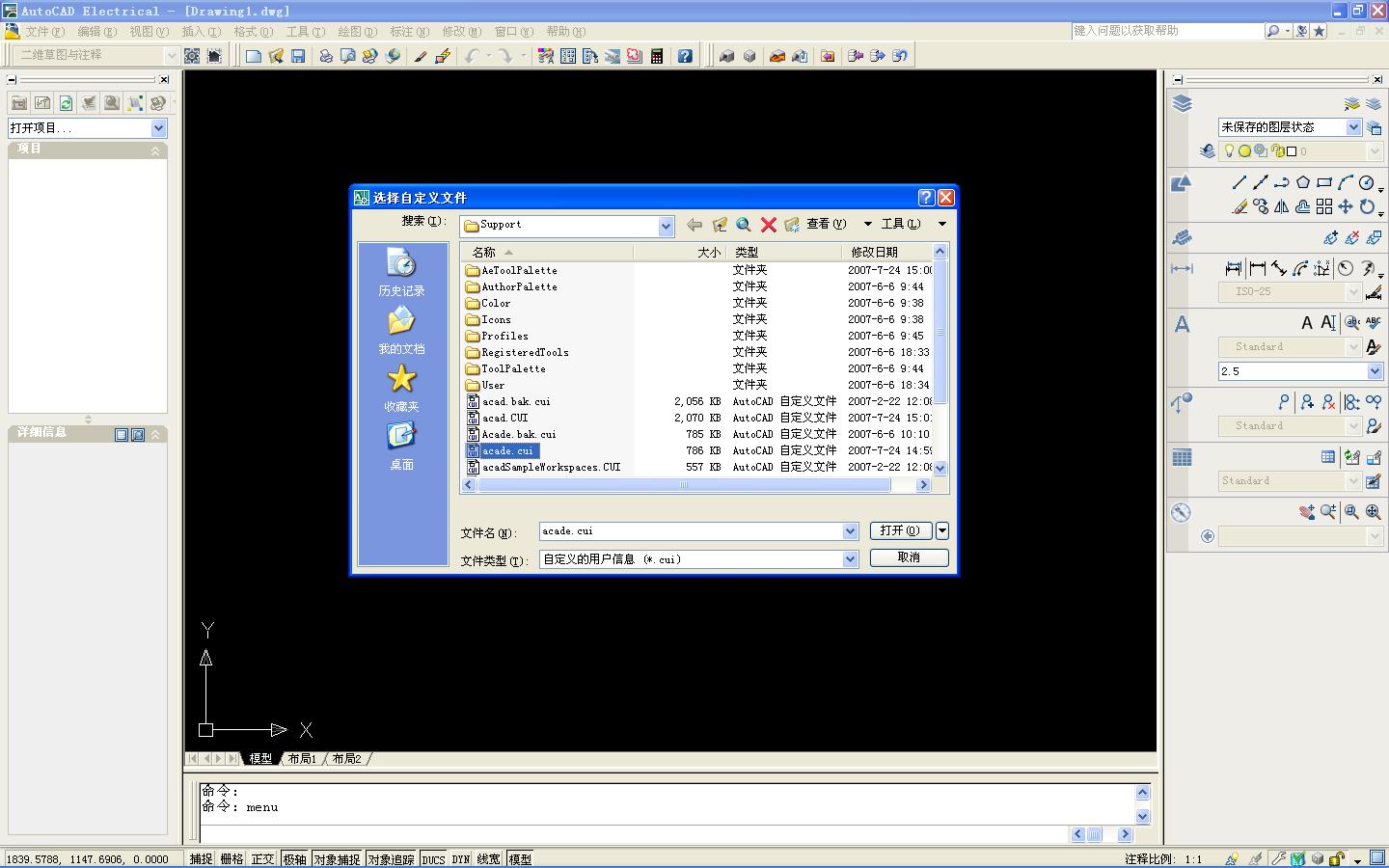Click the command window horizontal scrollbar thumb

pos(1095,834)
